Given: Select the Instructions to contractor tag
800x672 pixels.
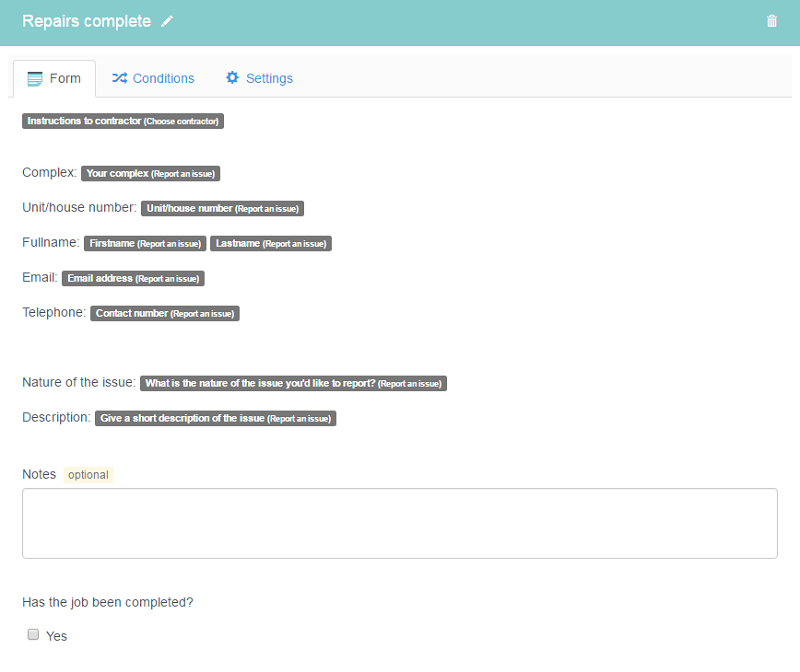Looking at the screenshot, I should point(123,121).
